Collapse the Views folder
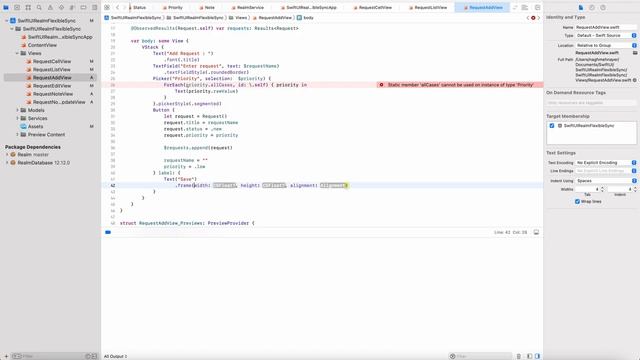 point(17,53)
